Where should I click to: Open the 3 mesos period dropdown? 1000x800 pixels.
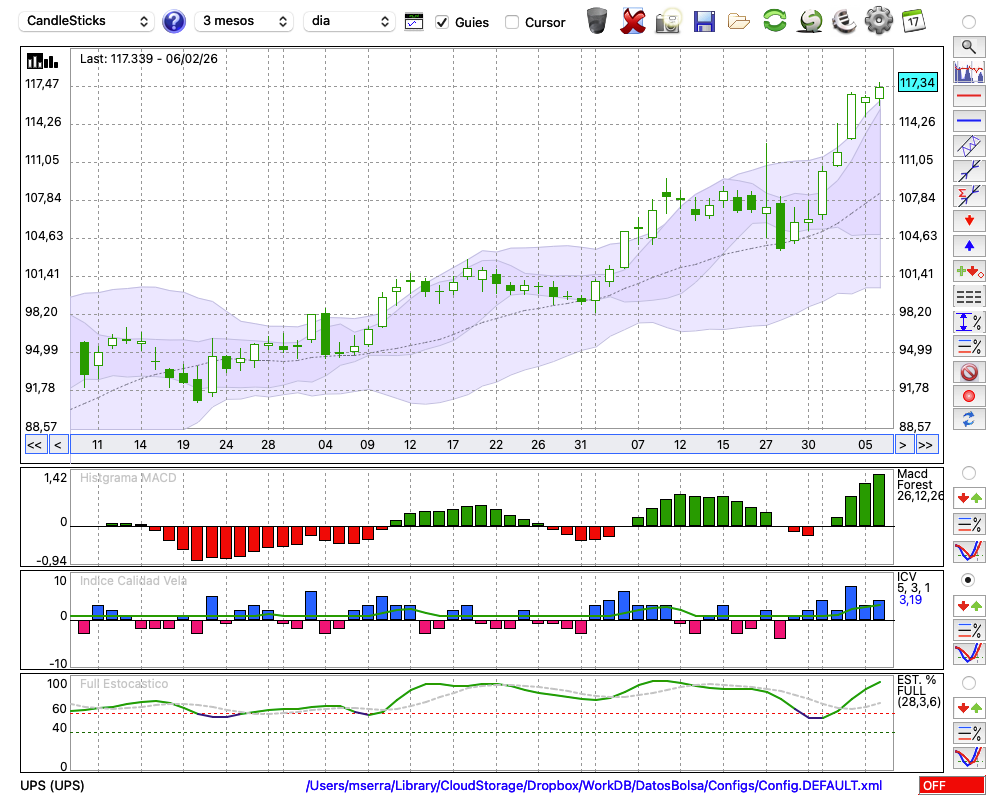tap(245, 21)
